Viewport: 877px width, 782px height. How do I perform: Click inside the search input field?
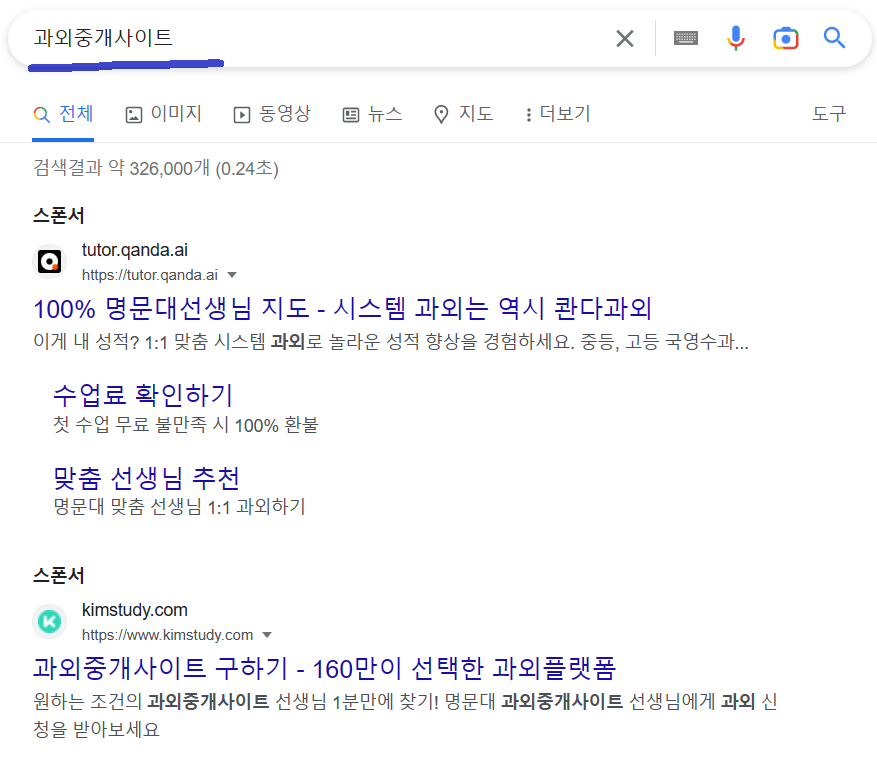[x=300, y=37]
